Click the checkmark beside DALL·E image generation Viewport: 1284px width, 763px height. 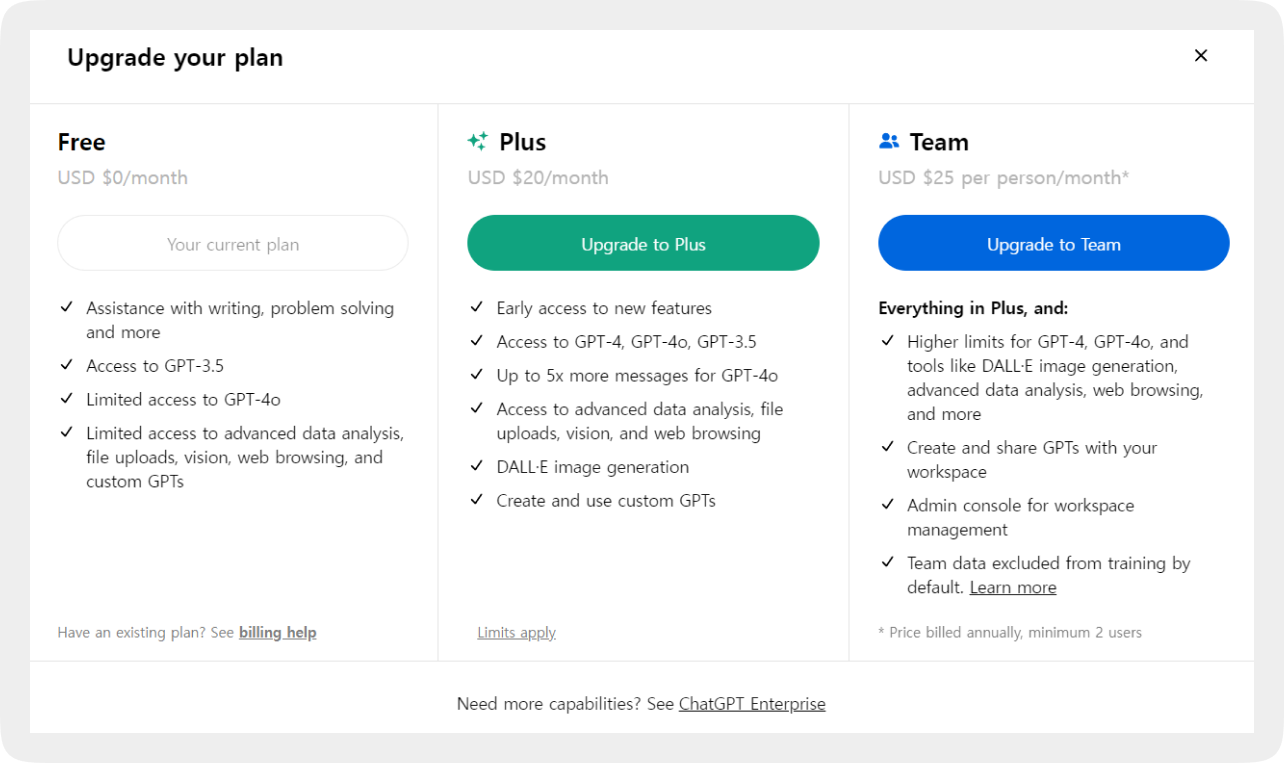click(x=477, y=466)
